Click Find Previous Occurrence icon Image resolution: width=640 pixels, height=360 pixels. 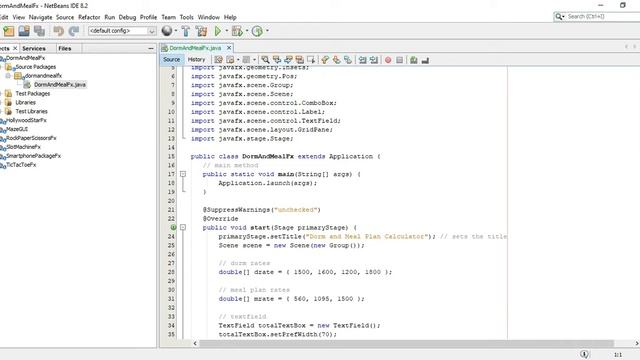[277, 60]
